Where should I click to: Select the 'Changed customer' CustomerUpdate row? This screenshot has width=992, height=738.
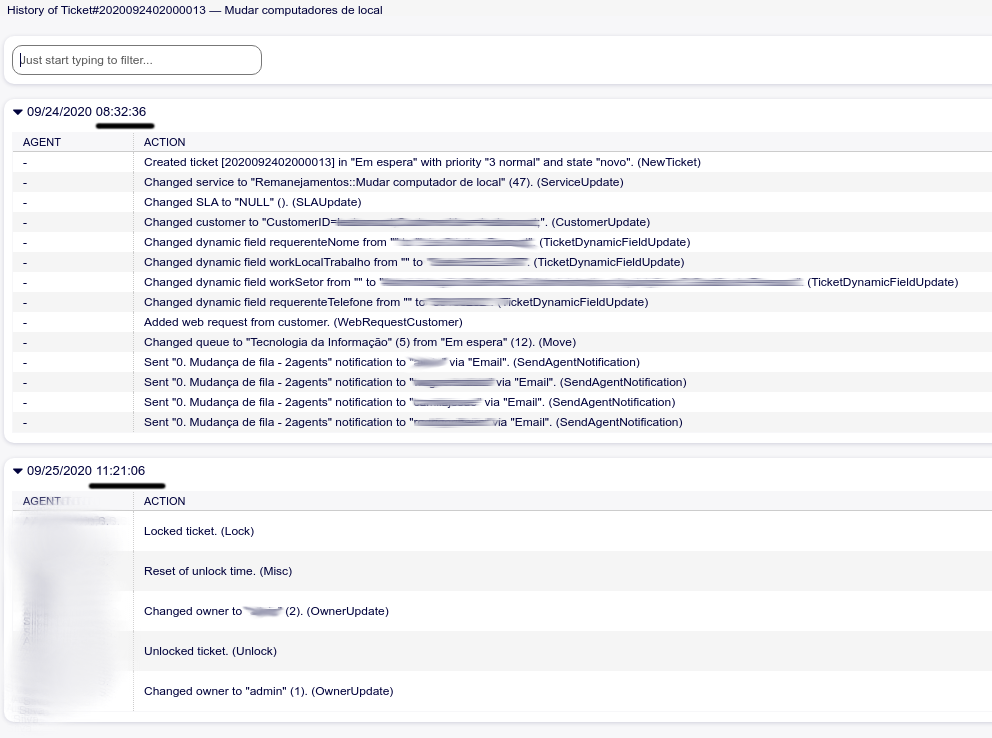396,222
